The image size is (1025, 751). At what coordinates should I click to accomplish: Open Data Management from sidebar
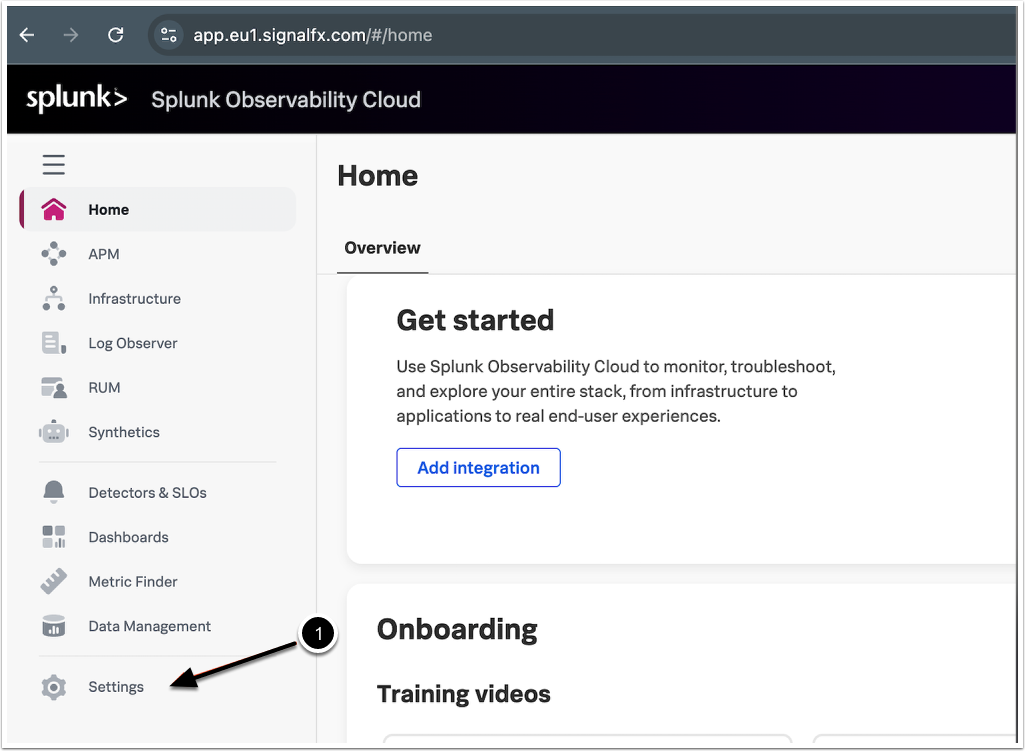(x=150, y=626)
